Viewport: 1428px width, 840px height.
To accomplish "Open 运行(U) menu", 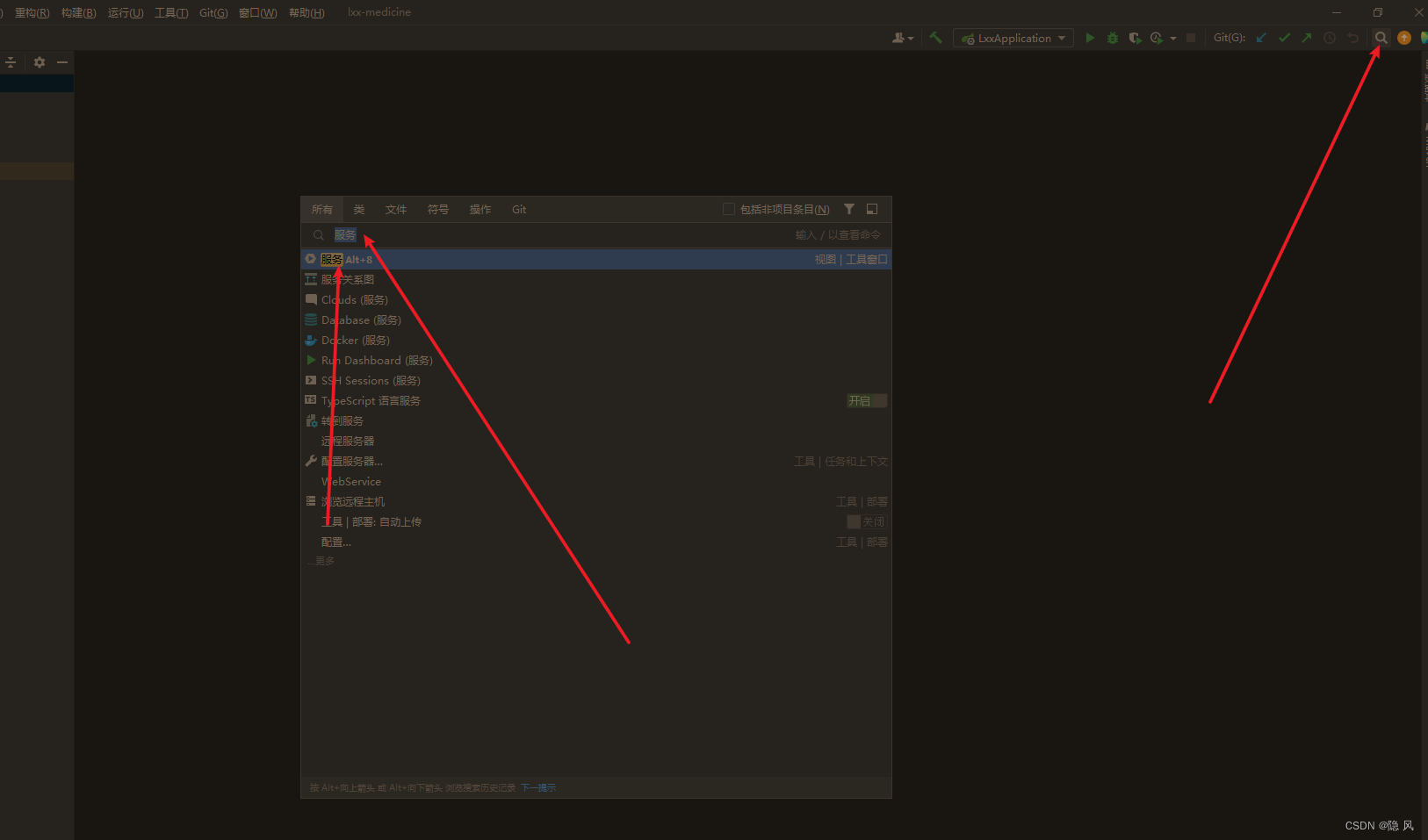I will pyautogui.click(x=125, y=13).
